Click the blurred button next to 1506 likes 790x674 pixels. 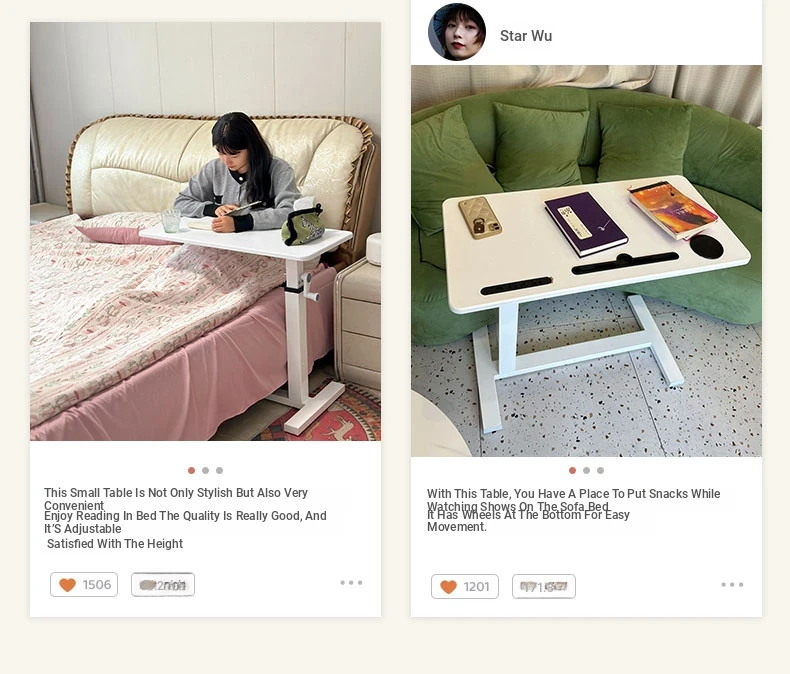tap(163, 585)
